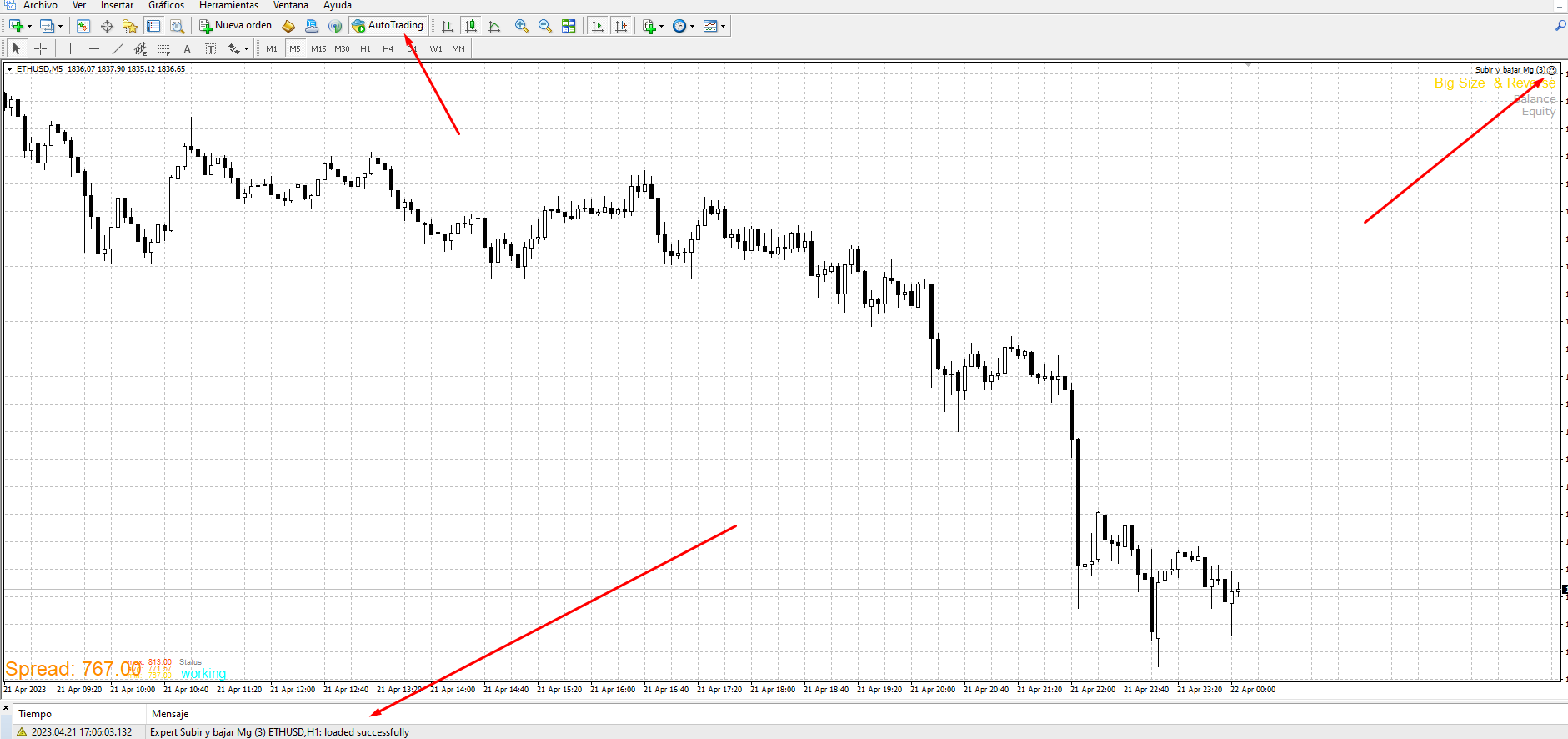Screen dimensions: 1568x739
Task: Open the Signals icon
Action: coord(335,26)
